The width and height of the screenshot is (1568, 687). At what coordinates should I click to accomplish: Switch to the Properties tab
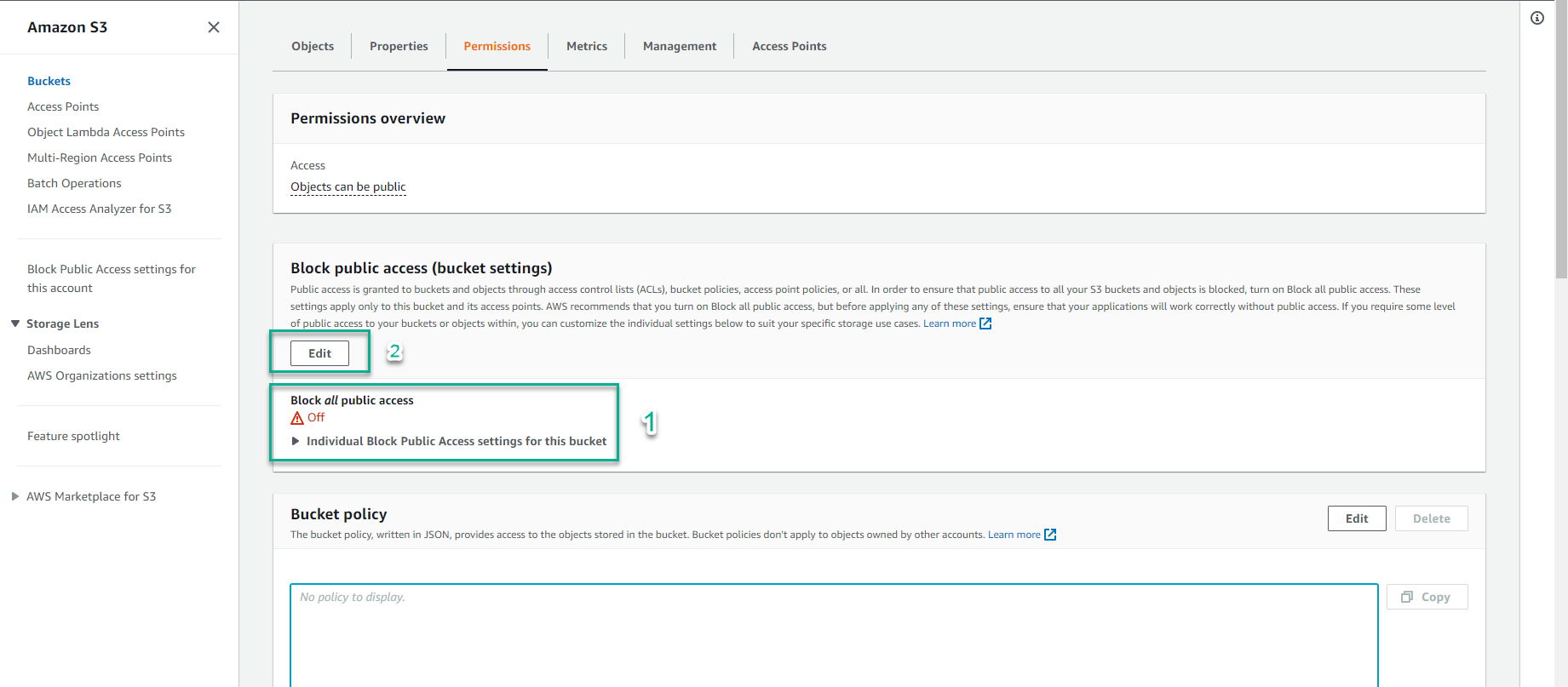399,46
